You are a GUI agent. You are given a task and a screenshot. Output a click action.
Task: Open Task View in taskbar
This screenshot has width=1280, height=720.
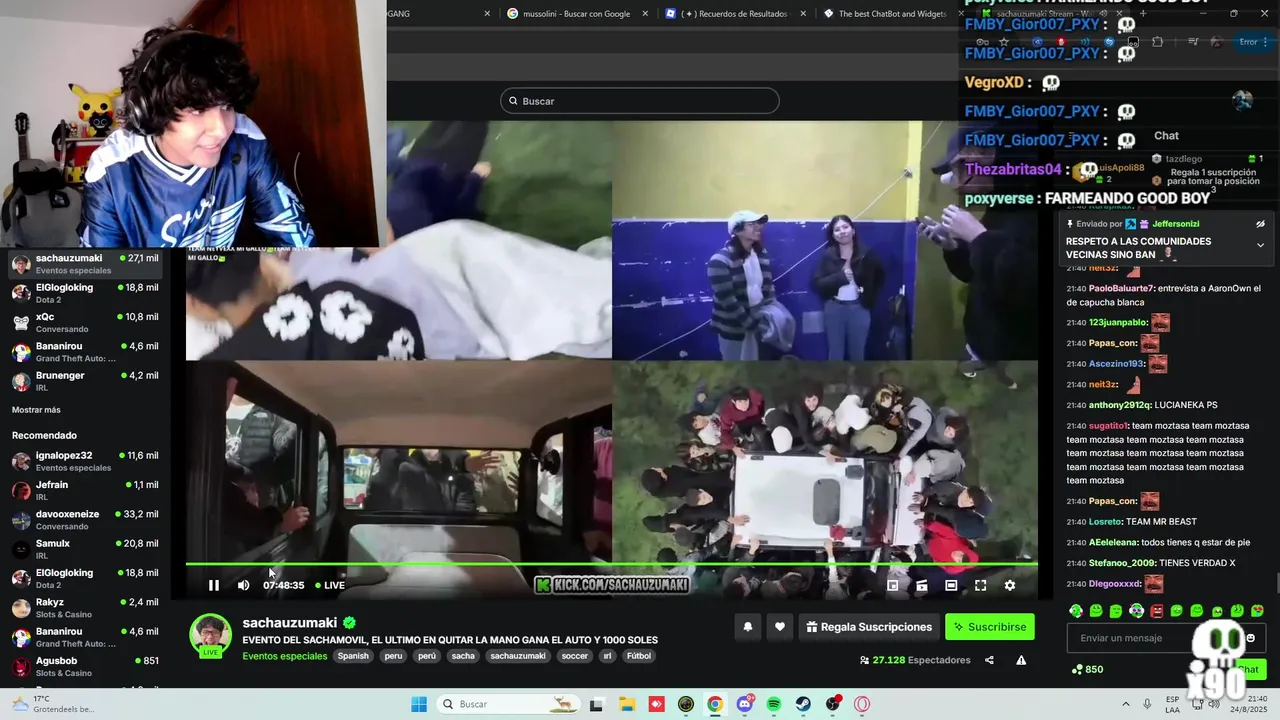[597, 704]
